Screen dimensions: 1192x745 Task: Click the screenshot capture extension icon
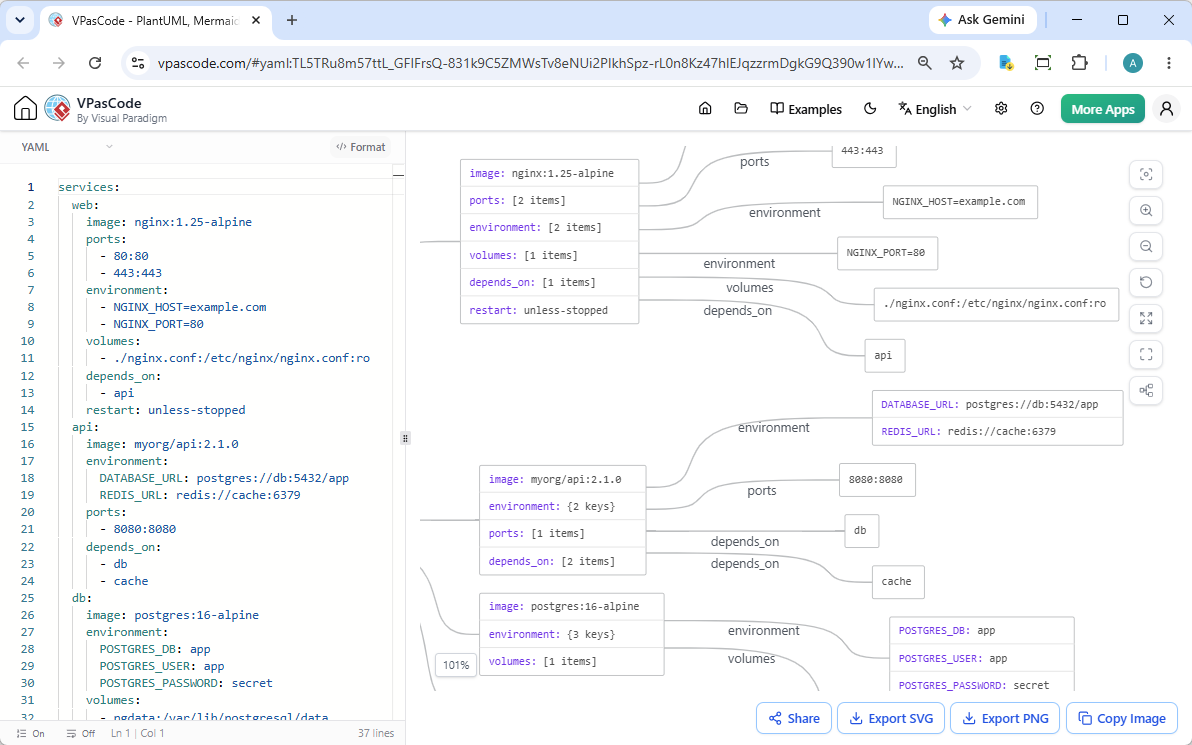pos(1043,63)
